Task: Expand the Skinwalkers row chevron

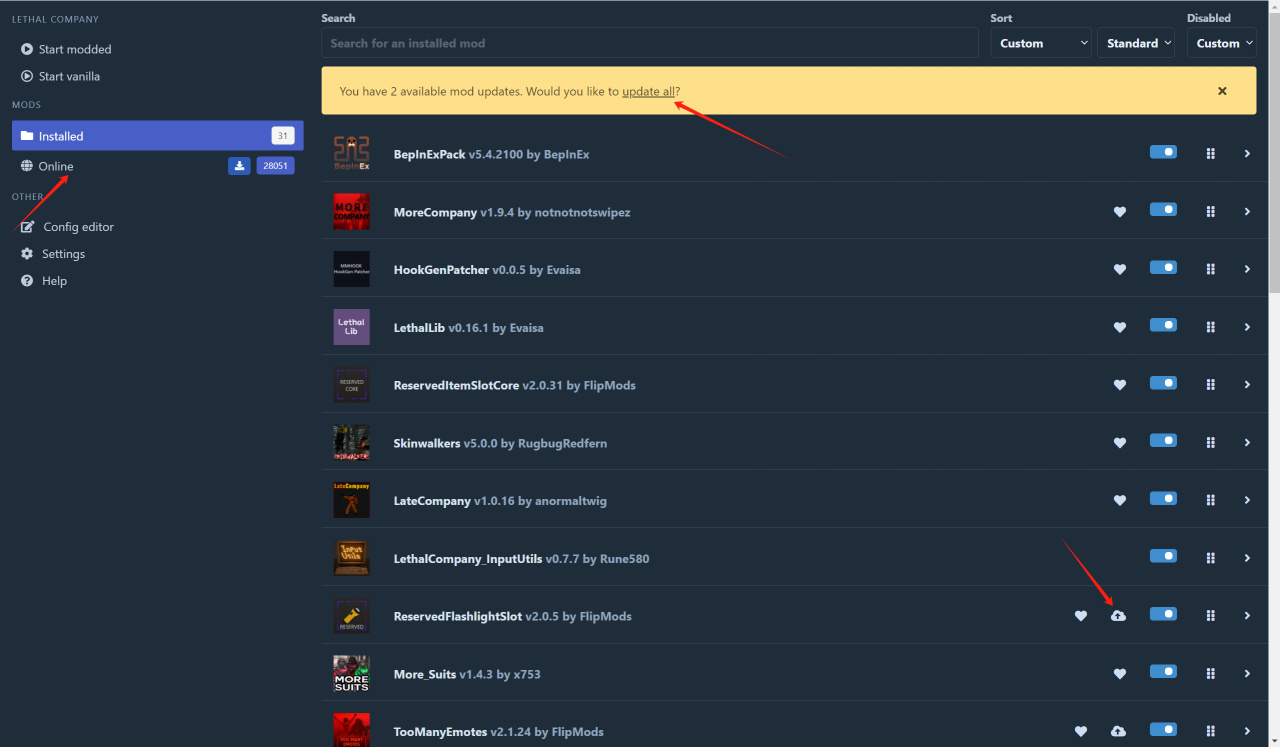Action: (1247, 443)
